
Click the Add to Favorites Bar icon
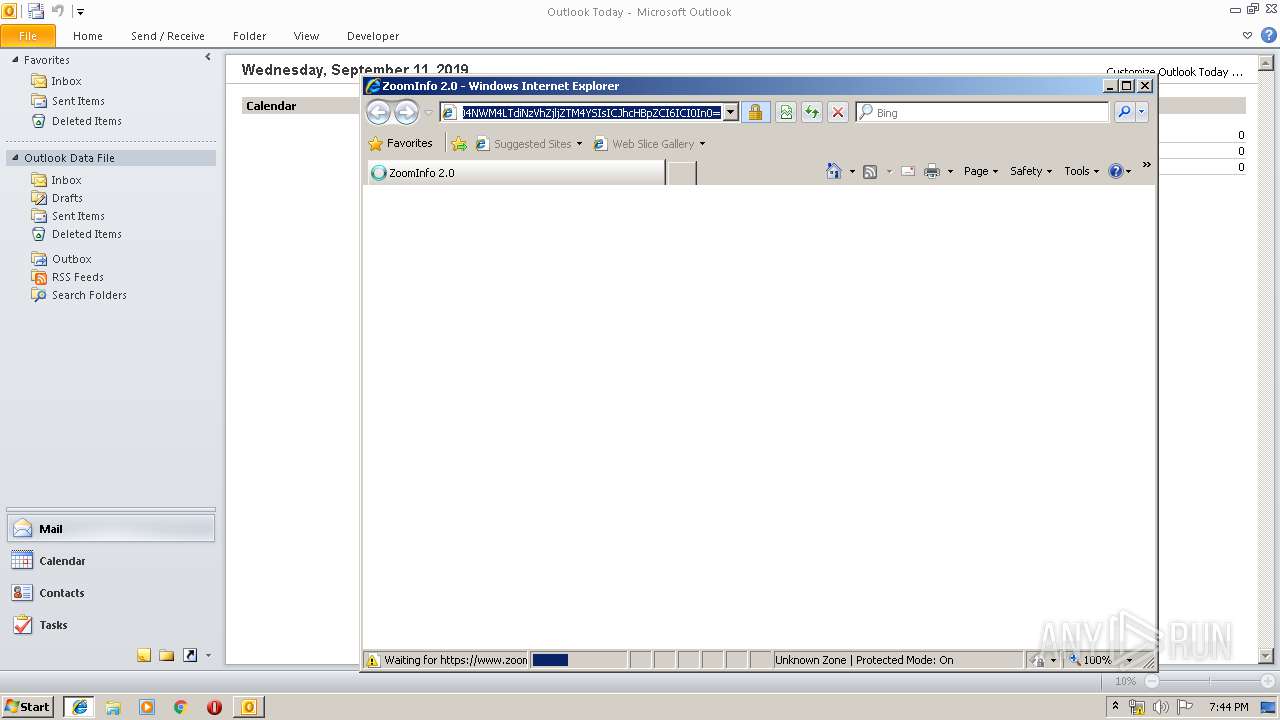pos(459,144)
